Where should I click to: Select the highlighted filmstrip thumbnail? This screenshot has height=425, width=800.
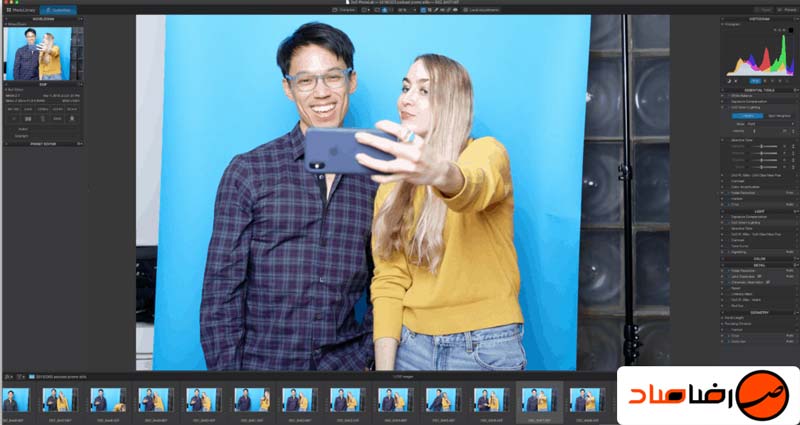[539, 399]
